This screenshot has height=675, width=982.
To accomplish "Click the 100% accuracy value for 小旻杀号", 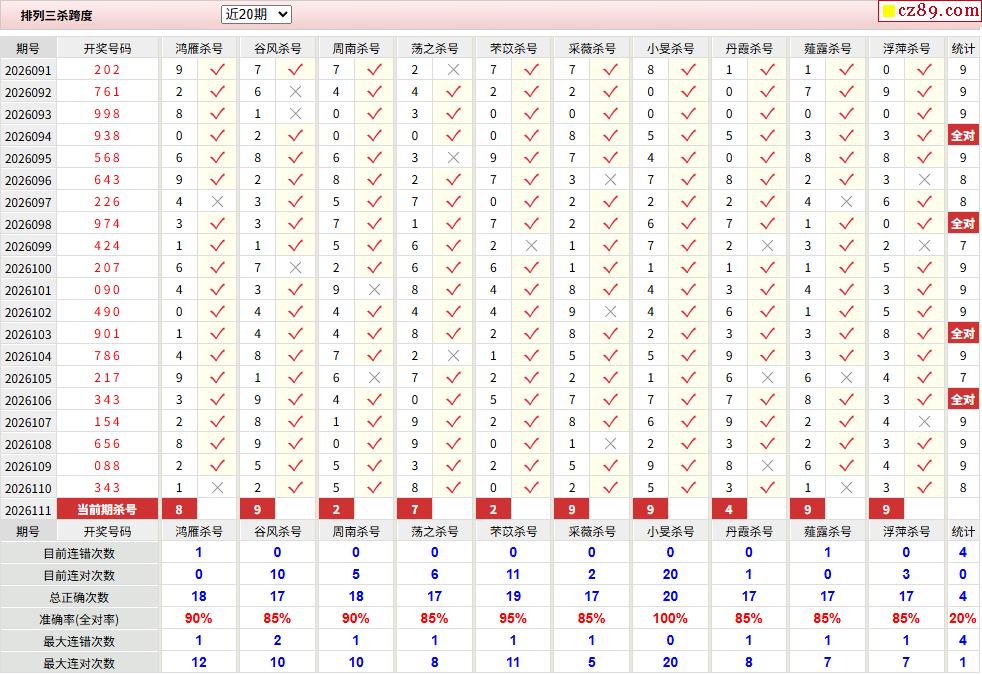I will (670, 619).
